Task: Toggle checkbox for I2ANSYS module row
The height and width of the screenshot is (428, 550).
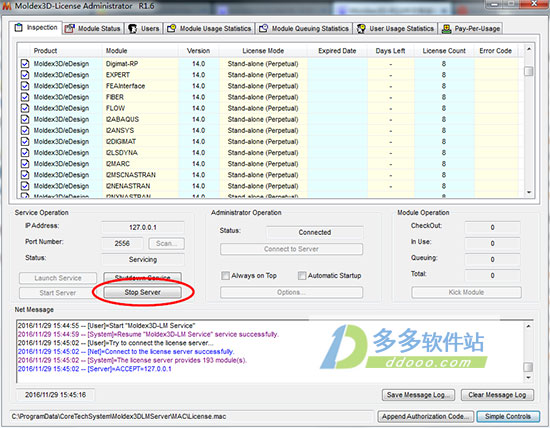Action: (25, 130)
